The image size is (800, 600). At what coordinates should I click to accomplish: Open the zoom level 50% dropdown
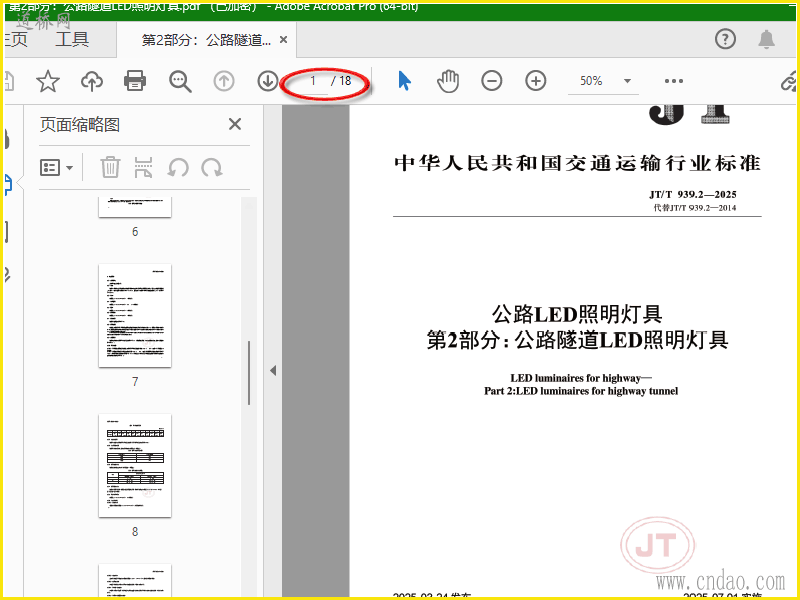point(604,81)
